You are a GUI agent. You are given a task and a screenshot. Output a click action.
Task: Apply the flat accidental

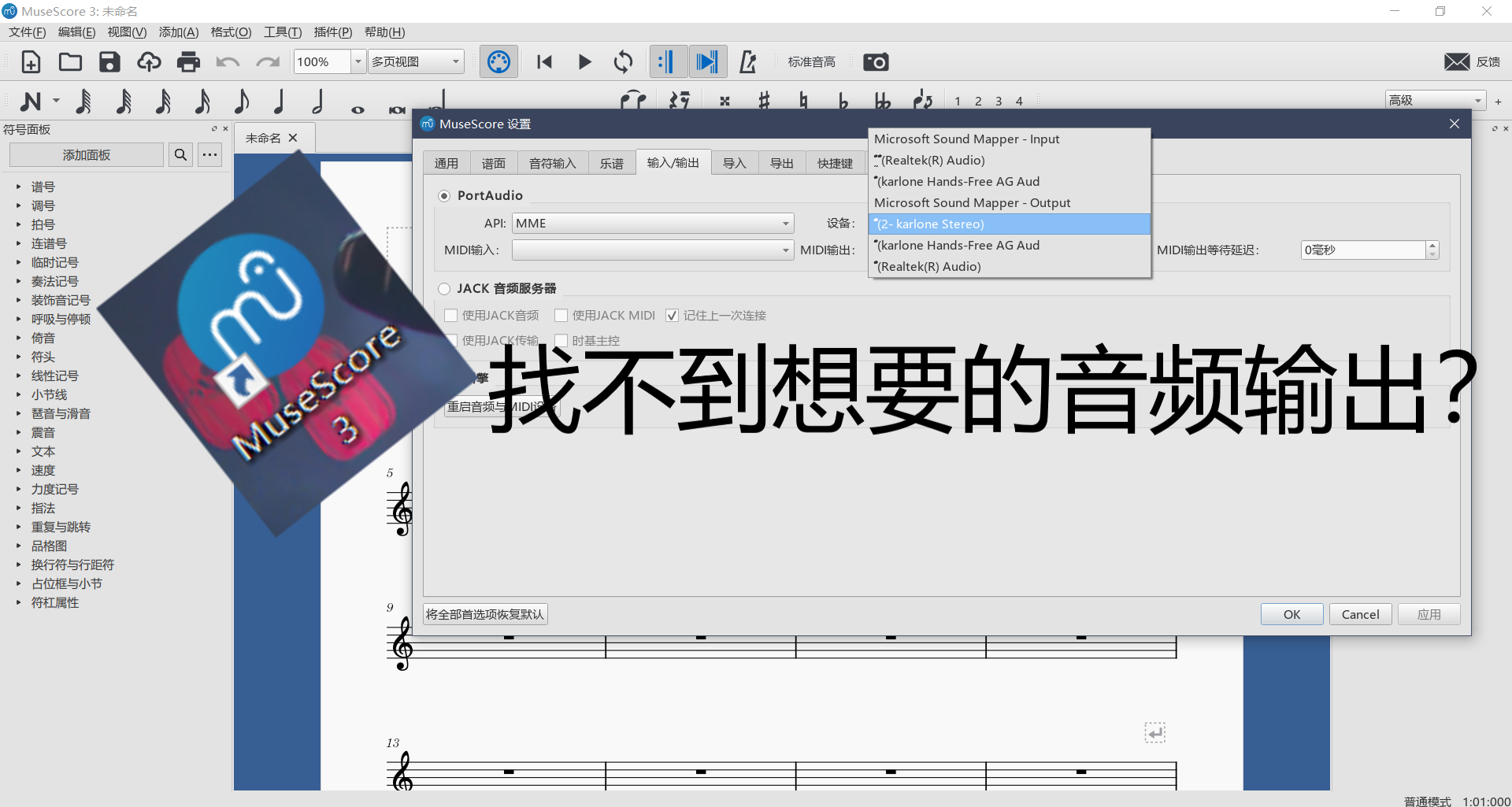click(843, 101)
